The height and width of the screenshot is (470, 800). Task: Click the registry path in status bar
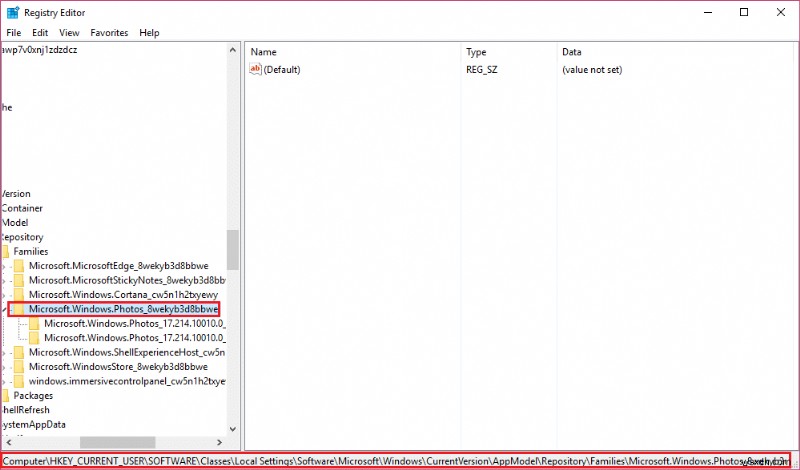tap(395, 461)
